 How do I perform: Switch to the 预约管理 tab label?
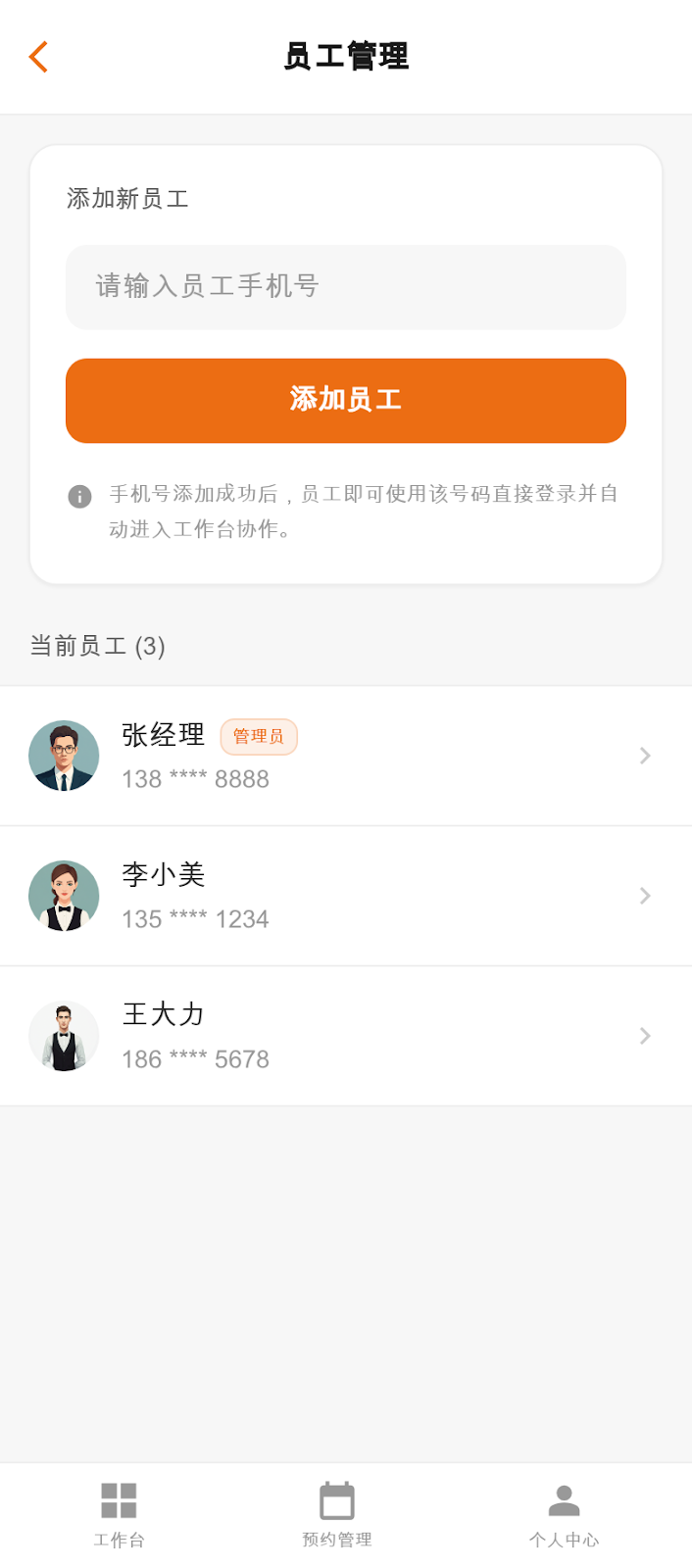point(337,1540)
